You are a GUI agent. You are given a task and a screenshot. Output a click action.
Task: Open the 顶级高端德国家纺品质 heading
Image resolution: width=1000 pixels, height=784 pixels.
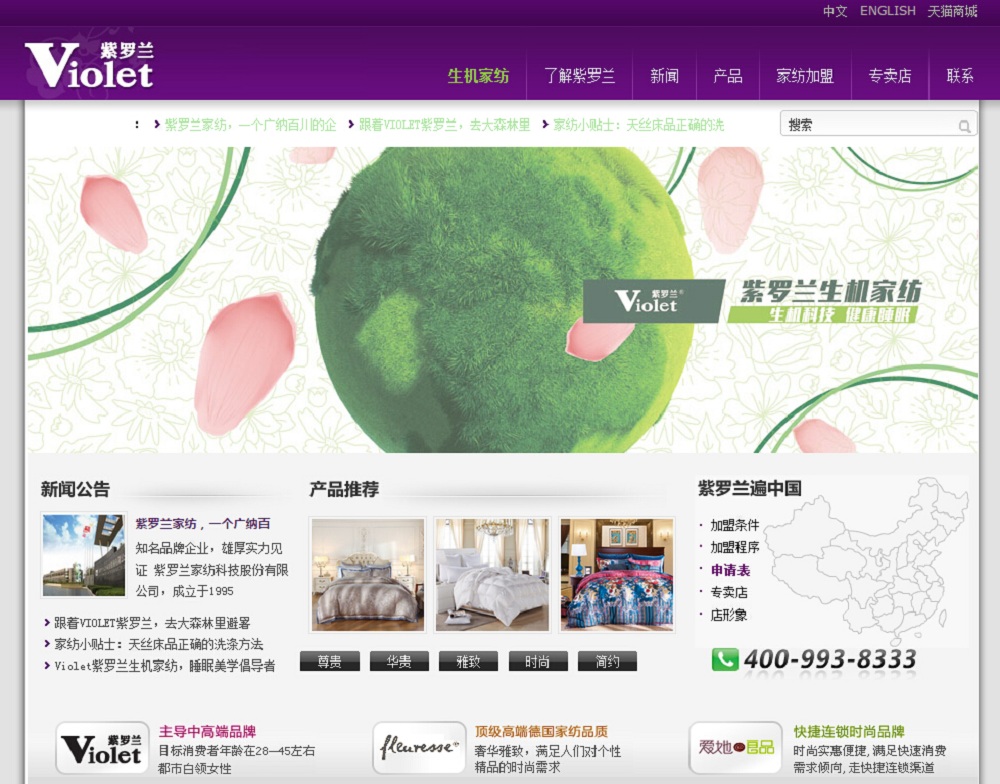(541, 732)
